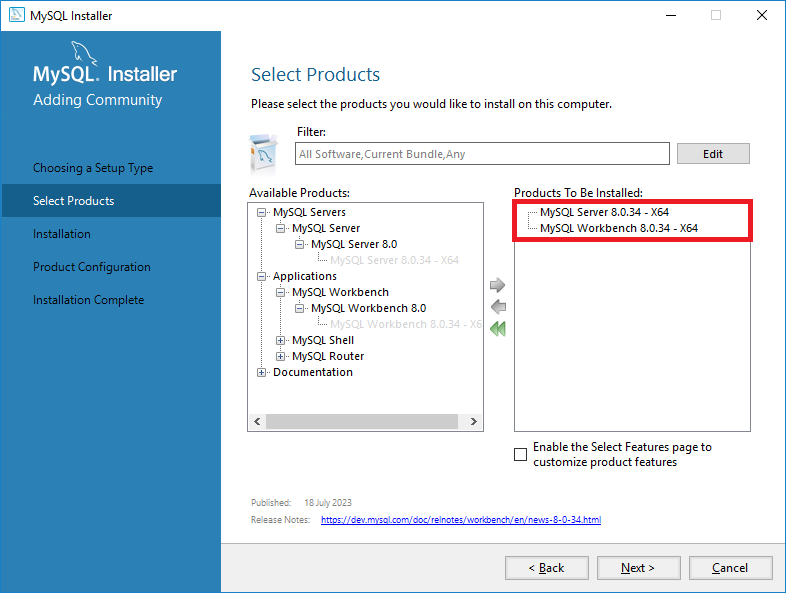
Task: Click the MySQL dolphin logo in sidebar
Action: tap(84, 53)
